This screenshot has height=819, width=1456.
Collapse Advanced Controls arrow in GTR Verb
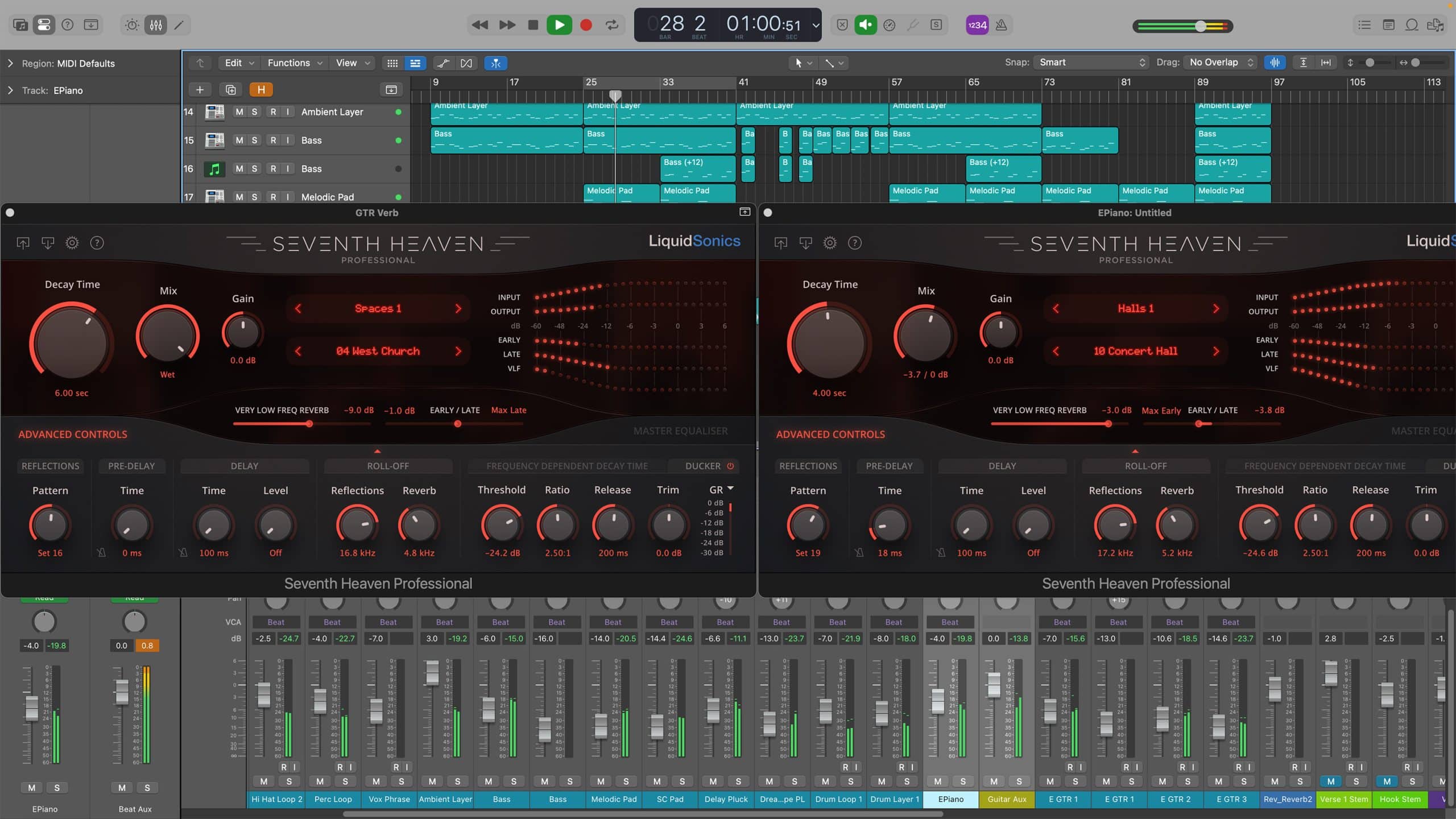tap(378, 451)
